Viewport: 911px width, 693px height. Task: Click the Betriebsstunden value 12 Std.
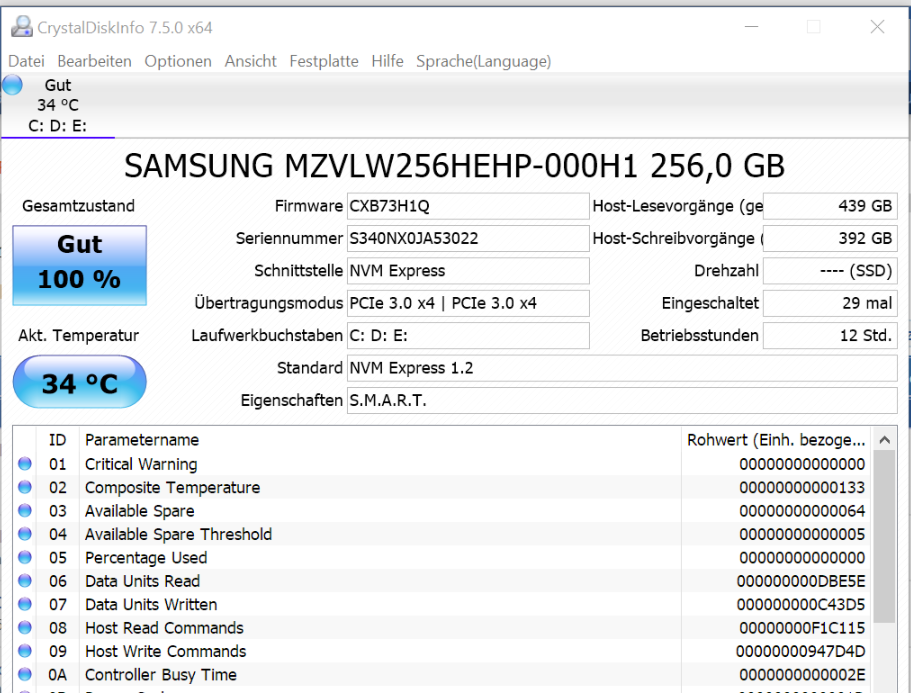[x=830, y=336]
